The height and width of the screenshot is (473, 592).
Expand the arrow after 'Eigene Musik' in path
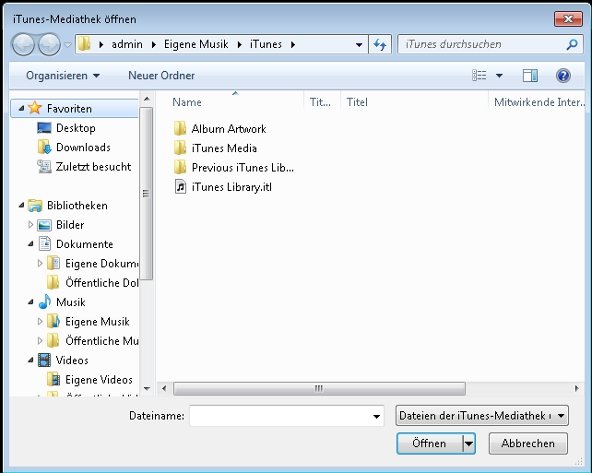click(239, 45)
